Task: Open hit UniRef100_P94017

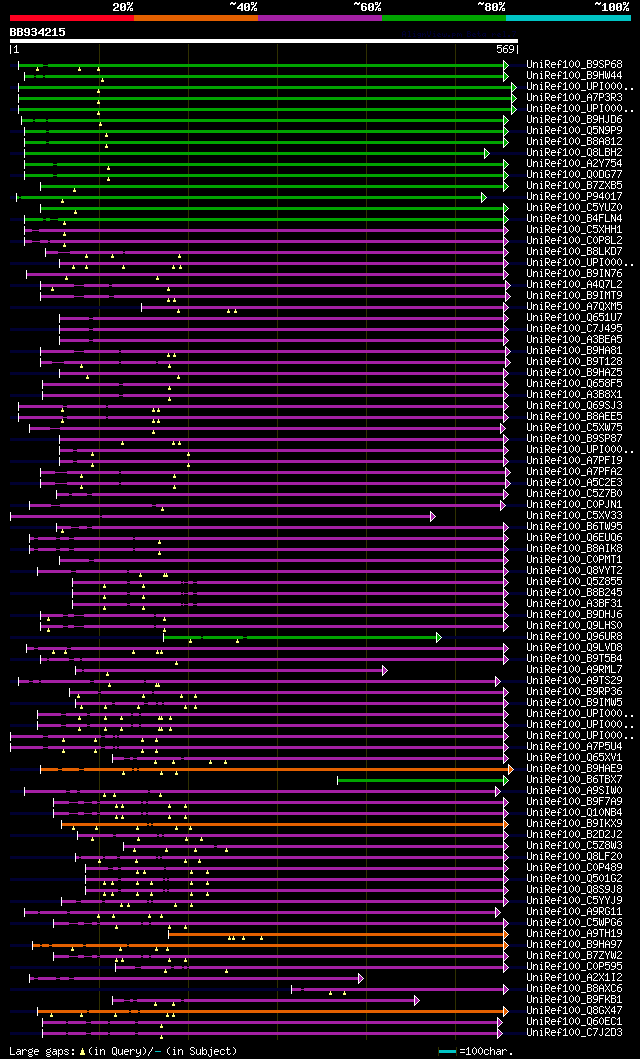Action: tap(575, 197)
